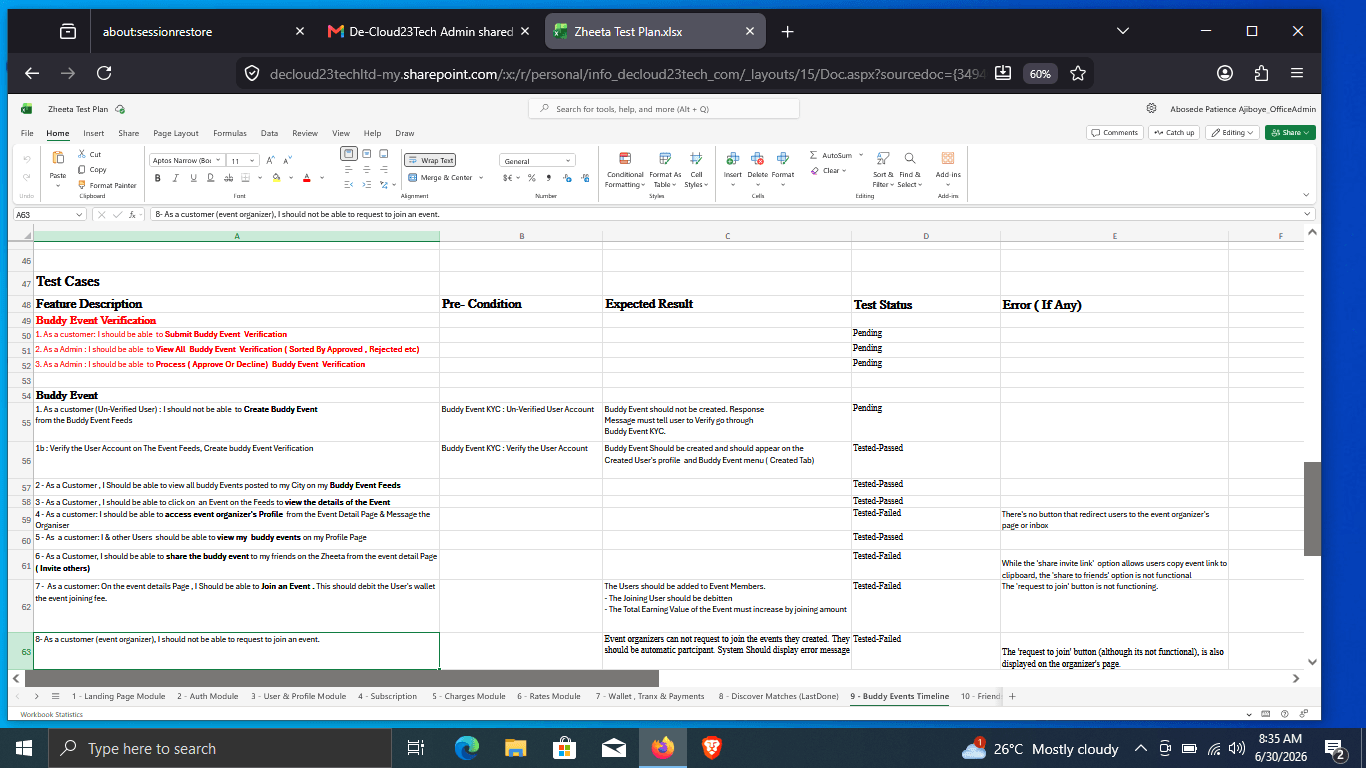Toggle Bottom Align vertical alignment
The width and height of the screenshot is (1366, 768).
click(x=384, y=154)
